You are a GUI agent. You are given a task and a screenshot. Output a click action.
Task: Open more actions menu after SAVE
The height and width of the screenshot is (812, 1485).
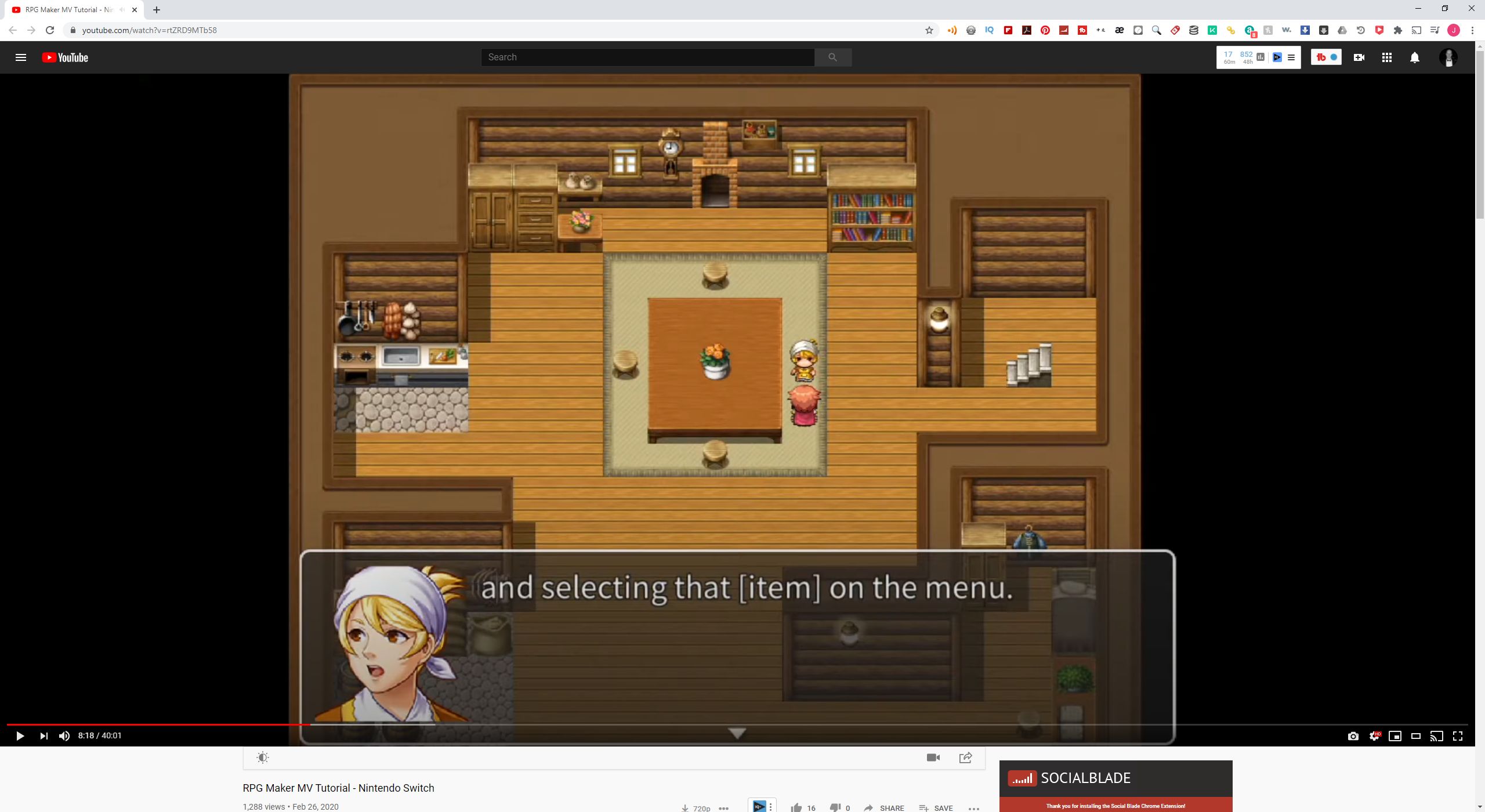tap(974, 808)
